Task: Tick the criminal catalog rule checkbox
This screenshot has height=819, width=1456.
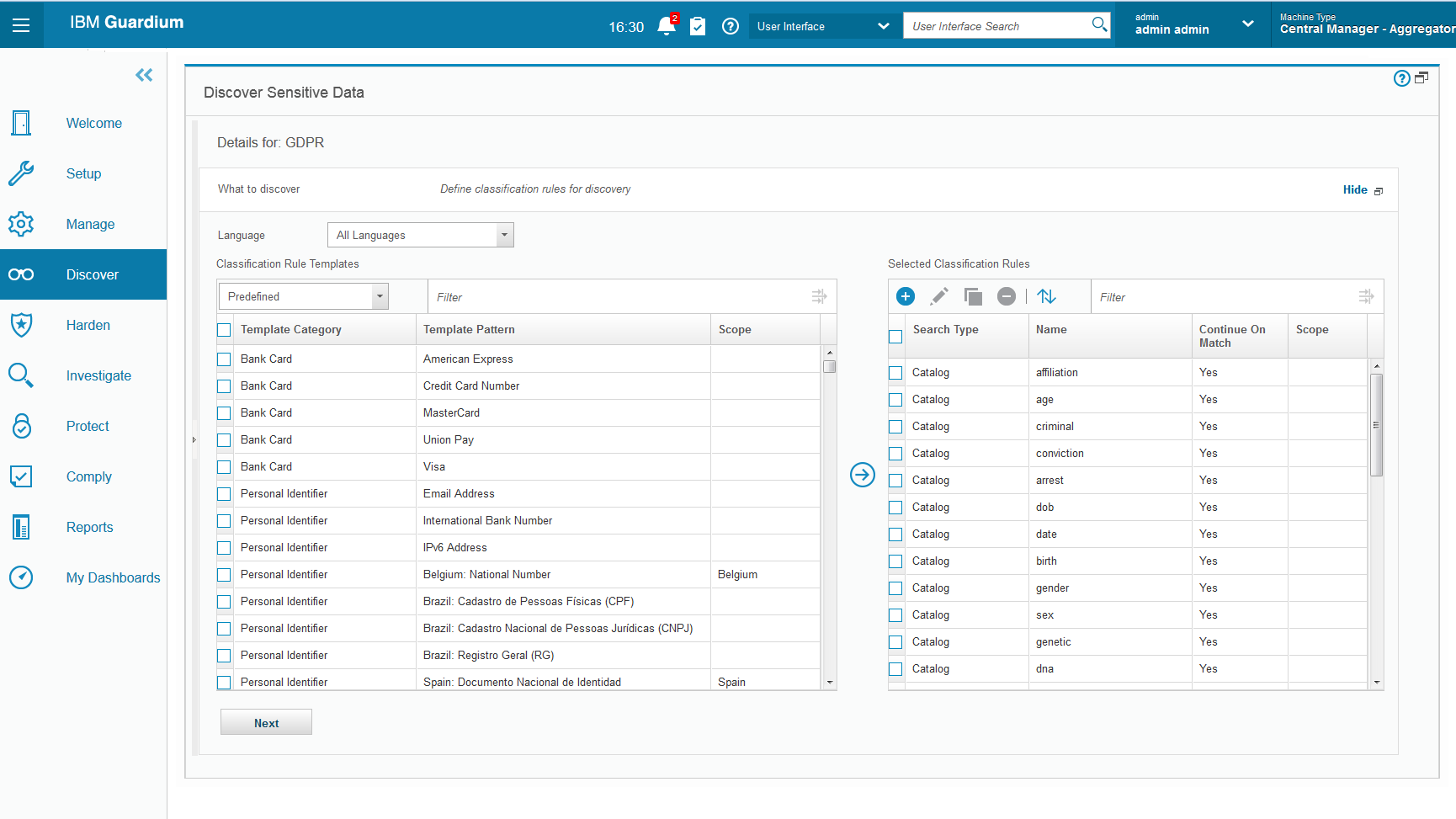Action: click(x=895, y=427)
